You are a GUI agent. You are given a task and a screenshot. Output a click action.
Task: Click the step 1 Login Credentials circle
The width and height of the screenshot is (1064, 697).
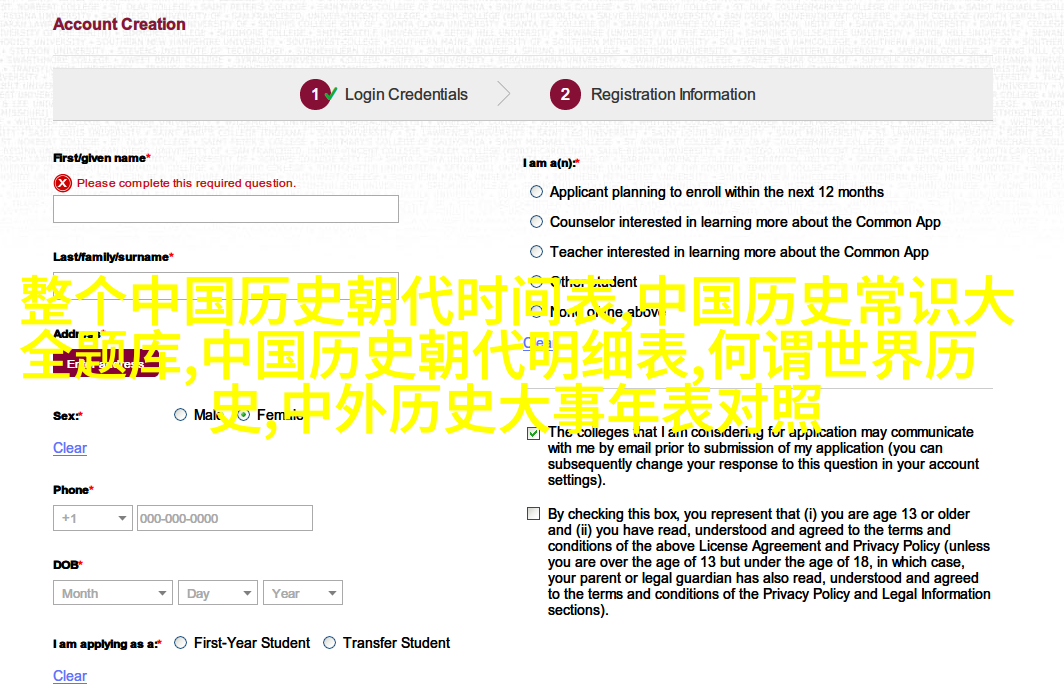point(315,94)
